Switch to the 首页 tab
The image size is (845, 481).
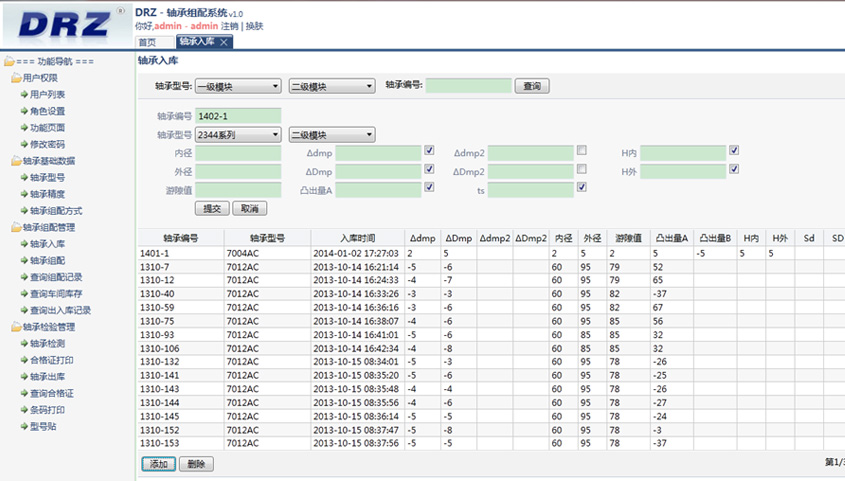[148, 42]
